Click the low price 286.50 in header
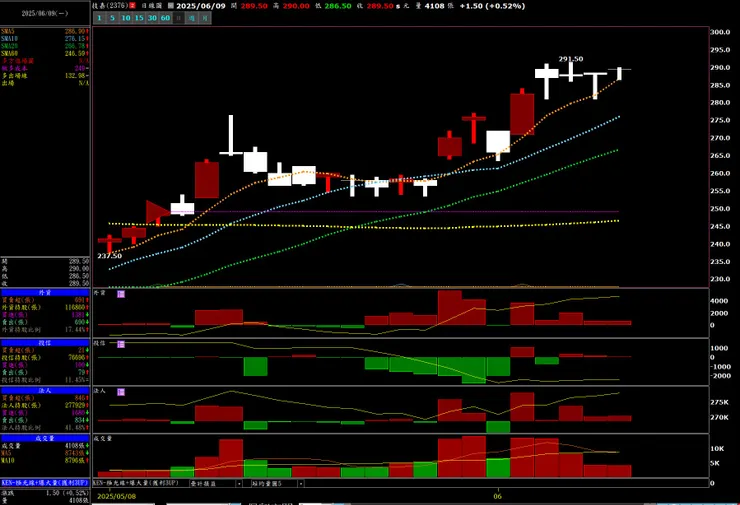The height and width of the screenshot is (505, 740). tap(338, 6)
